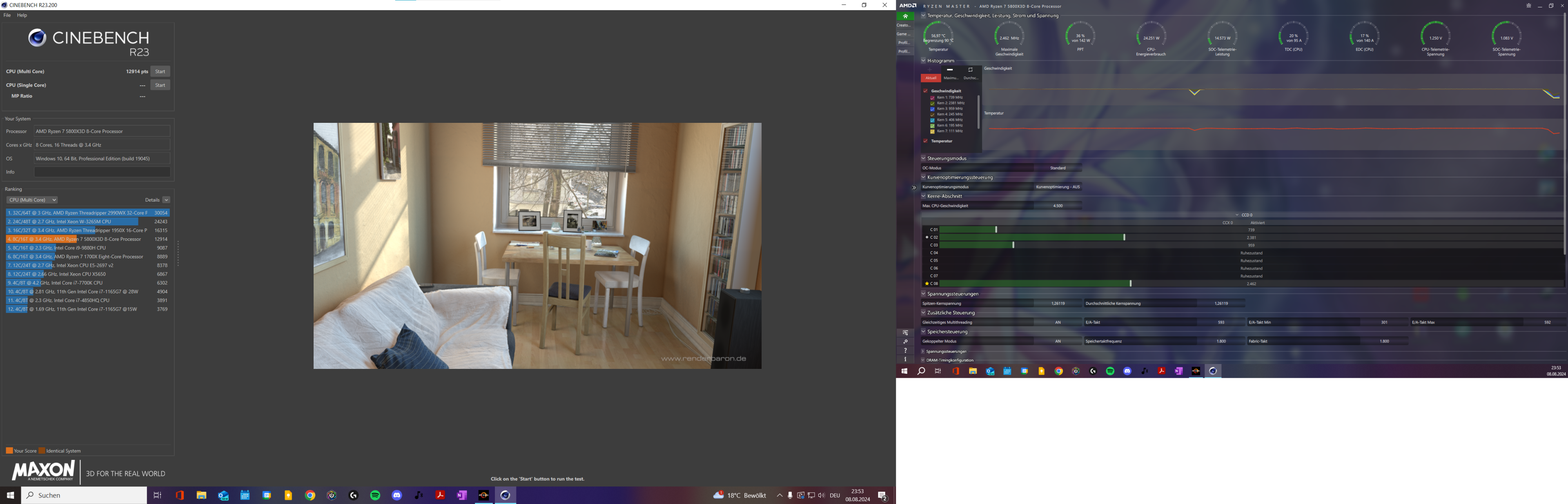Image resolution: width=1568 pixels, height=504 pixels.
Task: Expand sidebar with double-chevron arrow
Action: coord(914,187)
